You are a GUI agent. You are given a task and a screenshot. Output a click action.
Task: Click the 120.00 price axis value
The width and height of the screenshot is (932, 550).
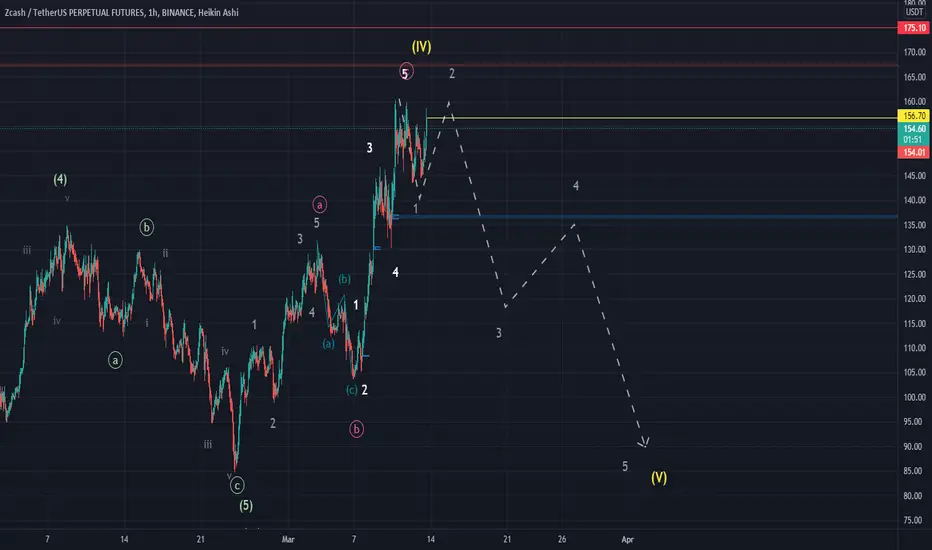pos(914,299)
